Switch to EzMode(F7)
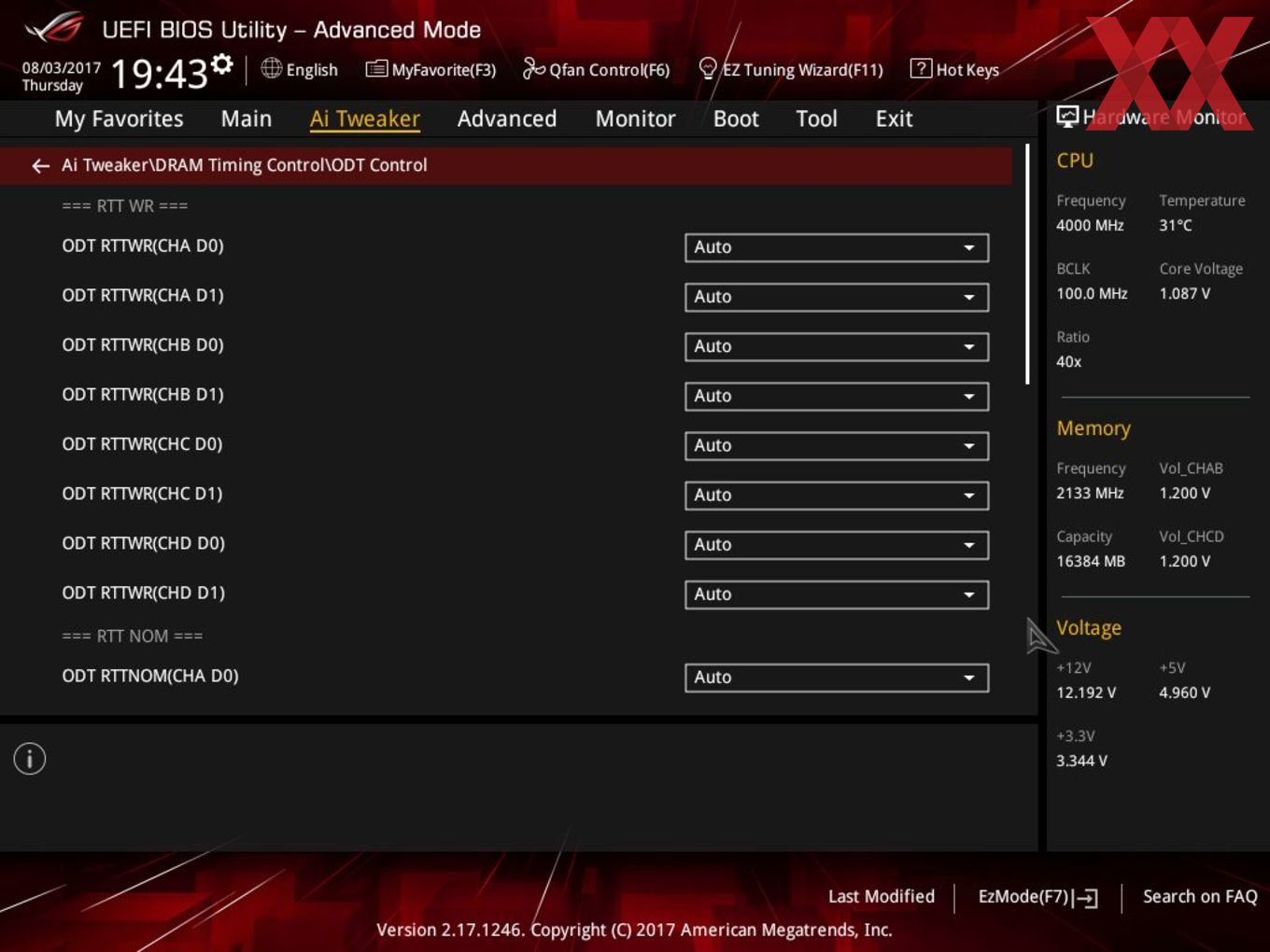The height and width of the screenshot is (952, 1270). 1037,897
